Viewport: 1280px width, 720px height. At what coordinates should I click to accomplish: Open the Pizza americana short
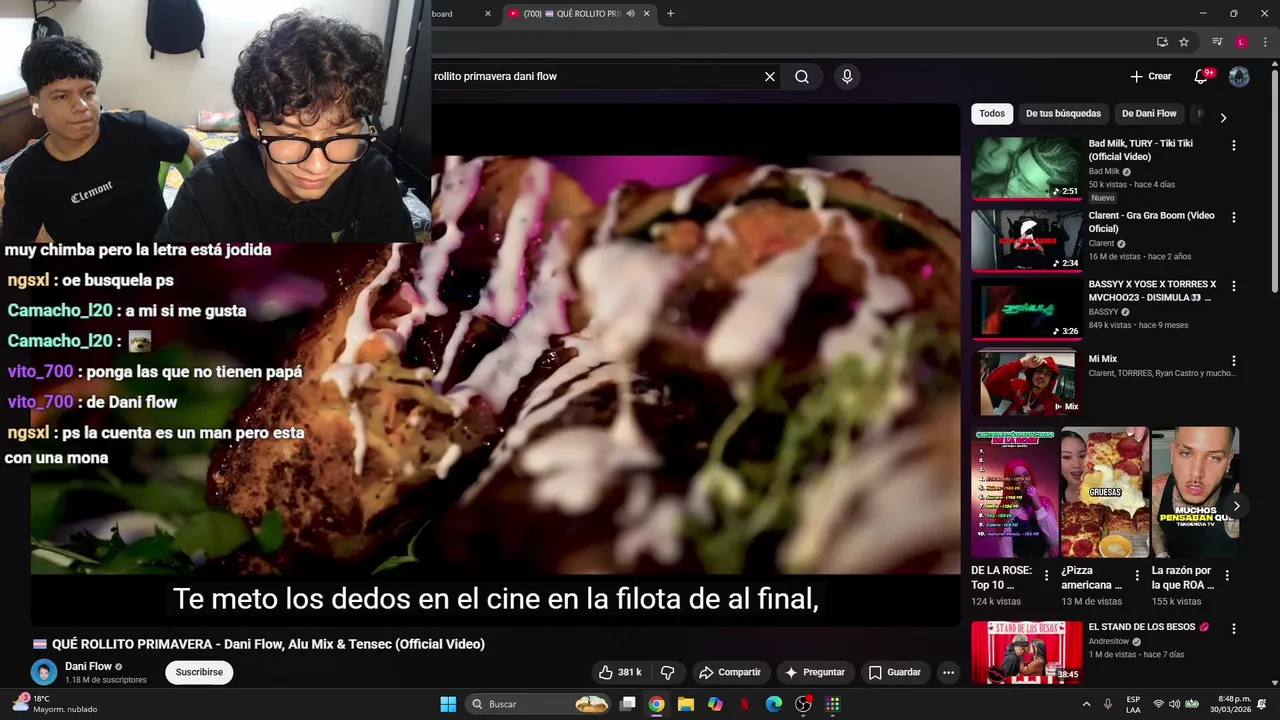1104,492
